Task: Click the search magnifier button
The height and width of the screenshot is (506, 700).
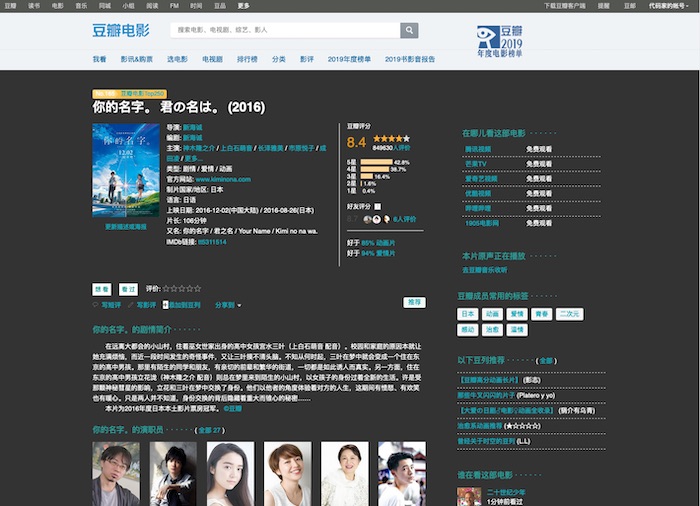Action: 409,30
